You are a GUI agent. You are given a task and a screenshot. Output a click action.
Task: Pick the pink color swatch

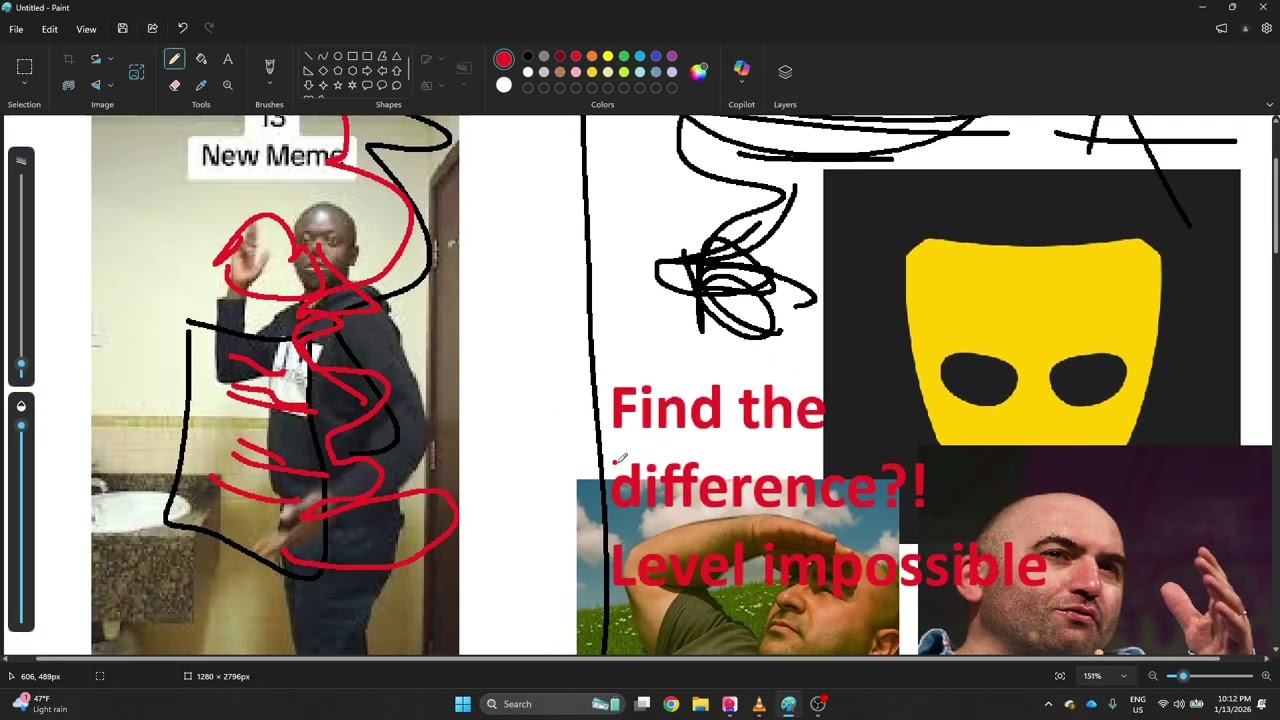(x=576, y=72)
